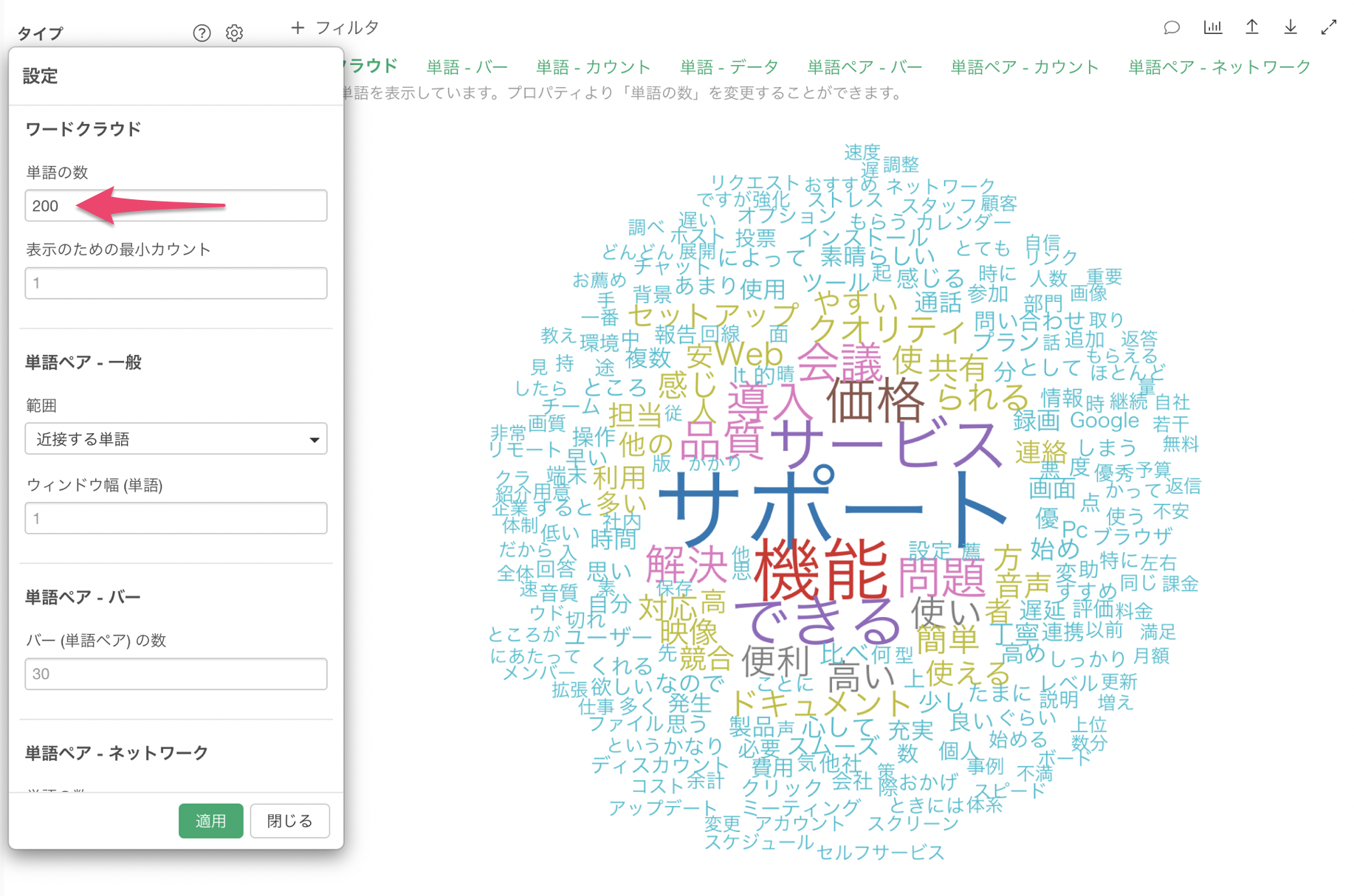
Task: Click the word 簡単 in the cloud
Action: click(x=947, y=639)
